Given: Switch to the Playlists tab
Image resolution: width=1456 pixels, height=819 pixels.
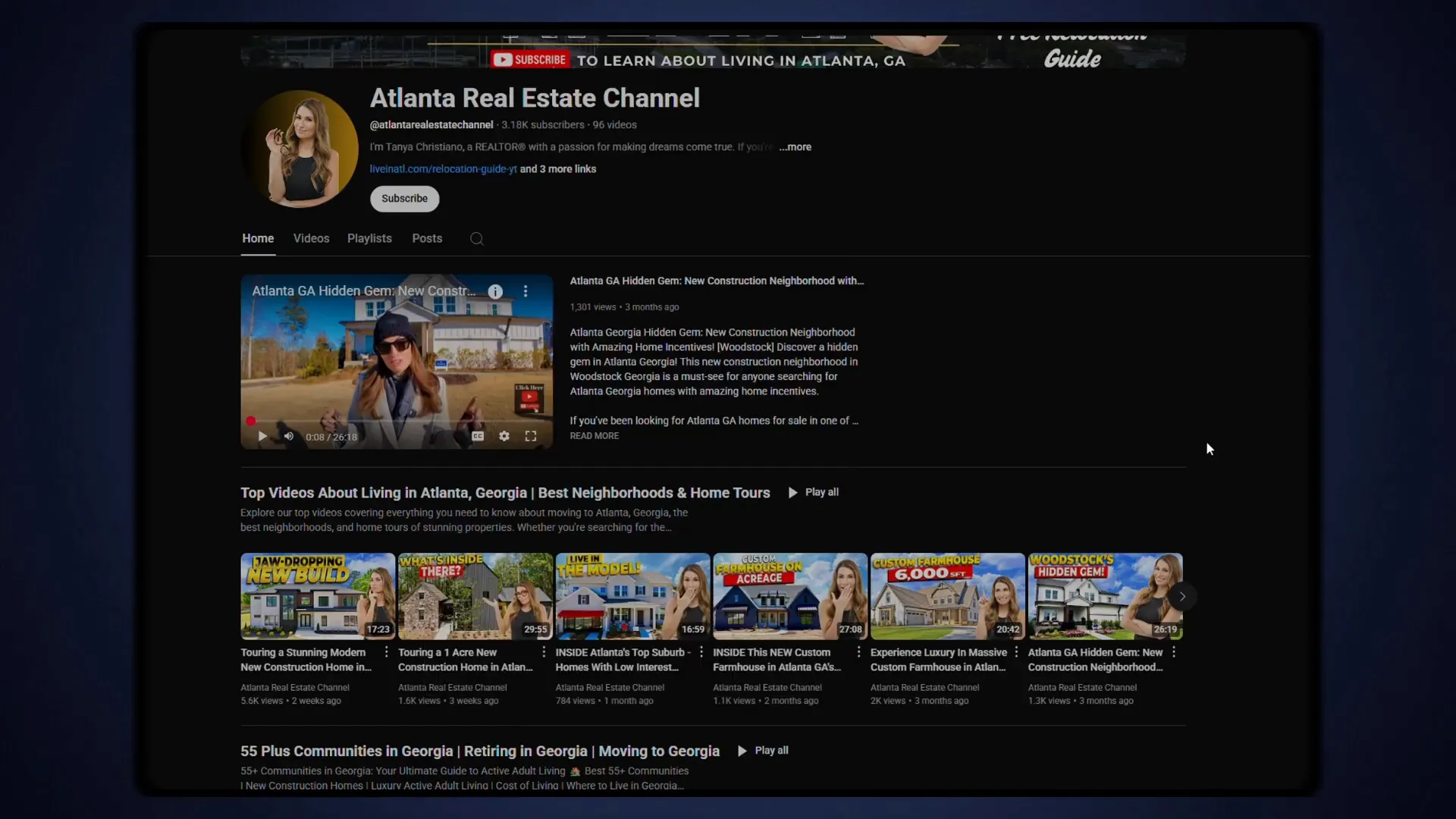Looking at the screenshot, I should [x=369, y=239].
